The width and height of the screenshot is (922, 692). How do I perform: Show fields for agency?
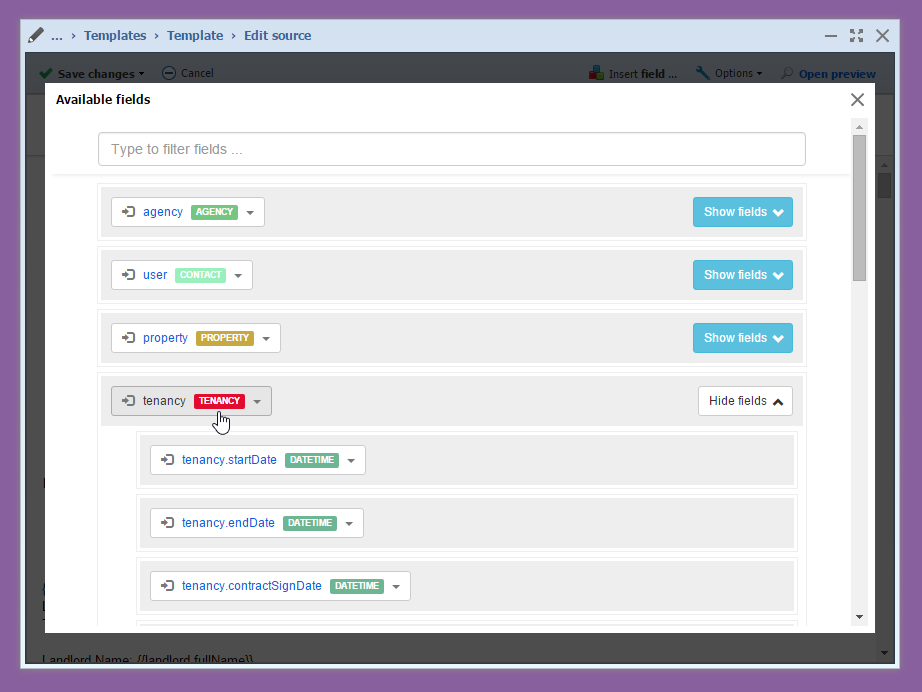click(x=742, y=212)
